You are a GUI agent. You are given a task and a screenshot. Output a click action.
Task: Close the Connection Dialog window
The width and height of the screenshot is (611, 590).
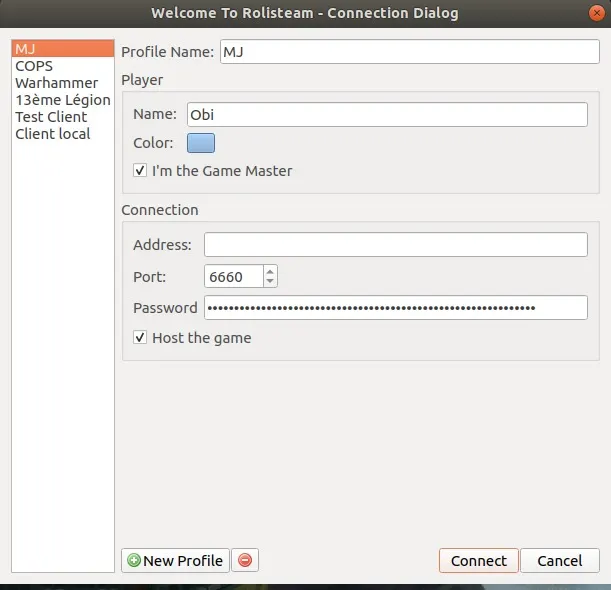point(596,13)
